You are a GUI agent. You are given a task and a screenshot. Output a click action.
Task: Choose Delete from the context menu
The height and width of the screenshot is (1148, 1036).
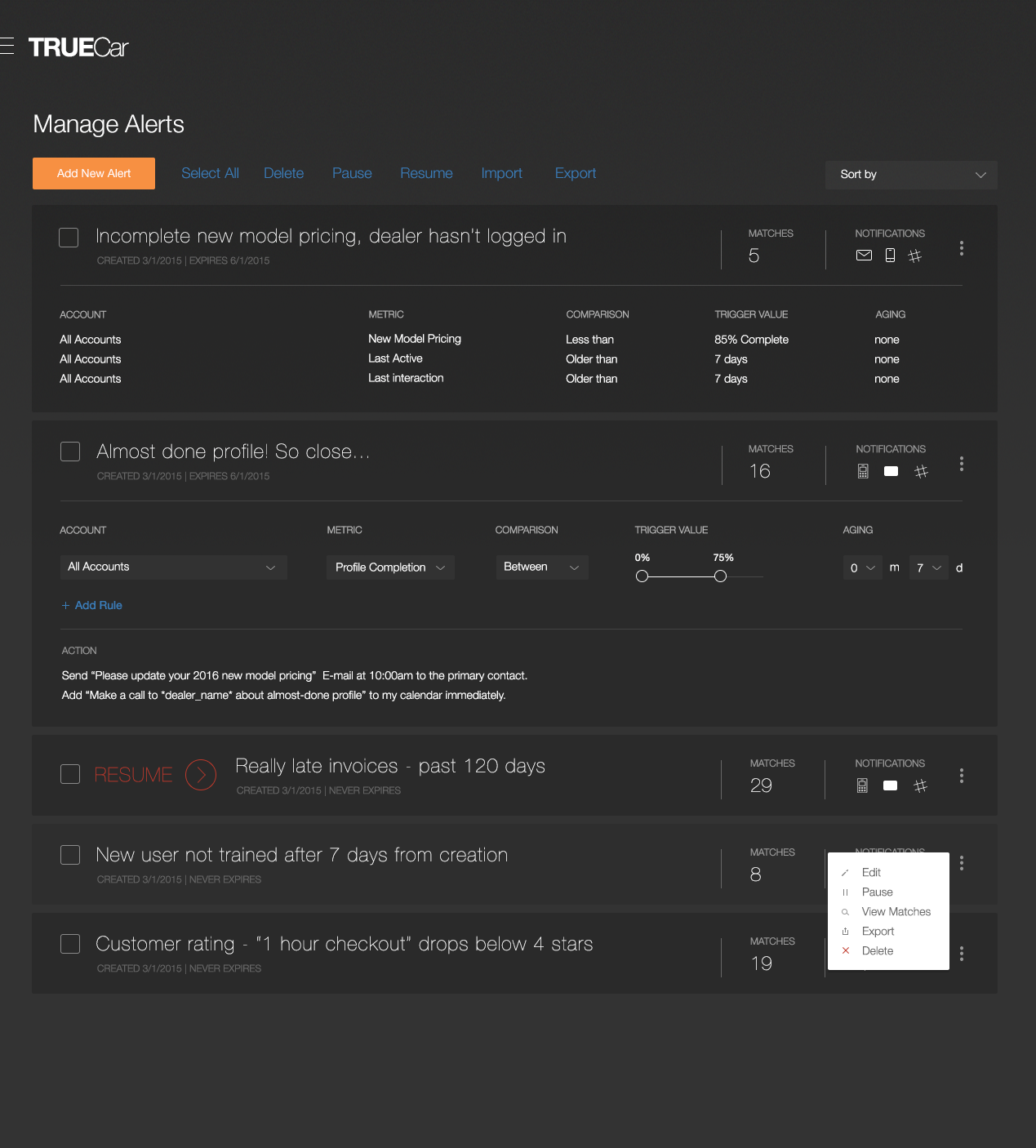tap(878, 950)
